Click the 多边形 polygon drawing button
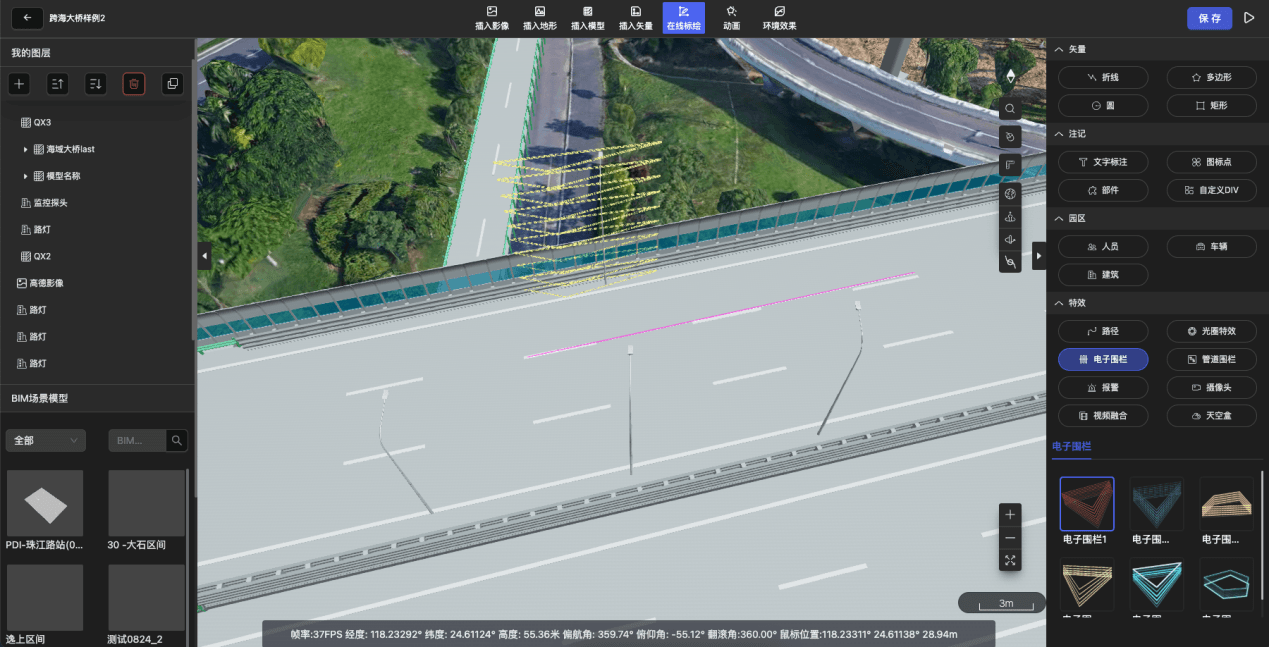 (x=1211, y=77)
